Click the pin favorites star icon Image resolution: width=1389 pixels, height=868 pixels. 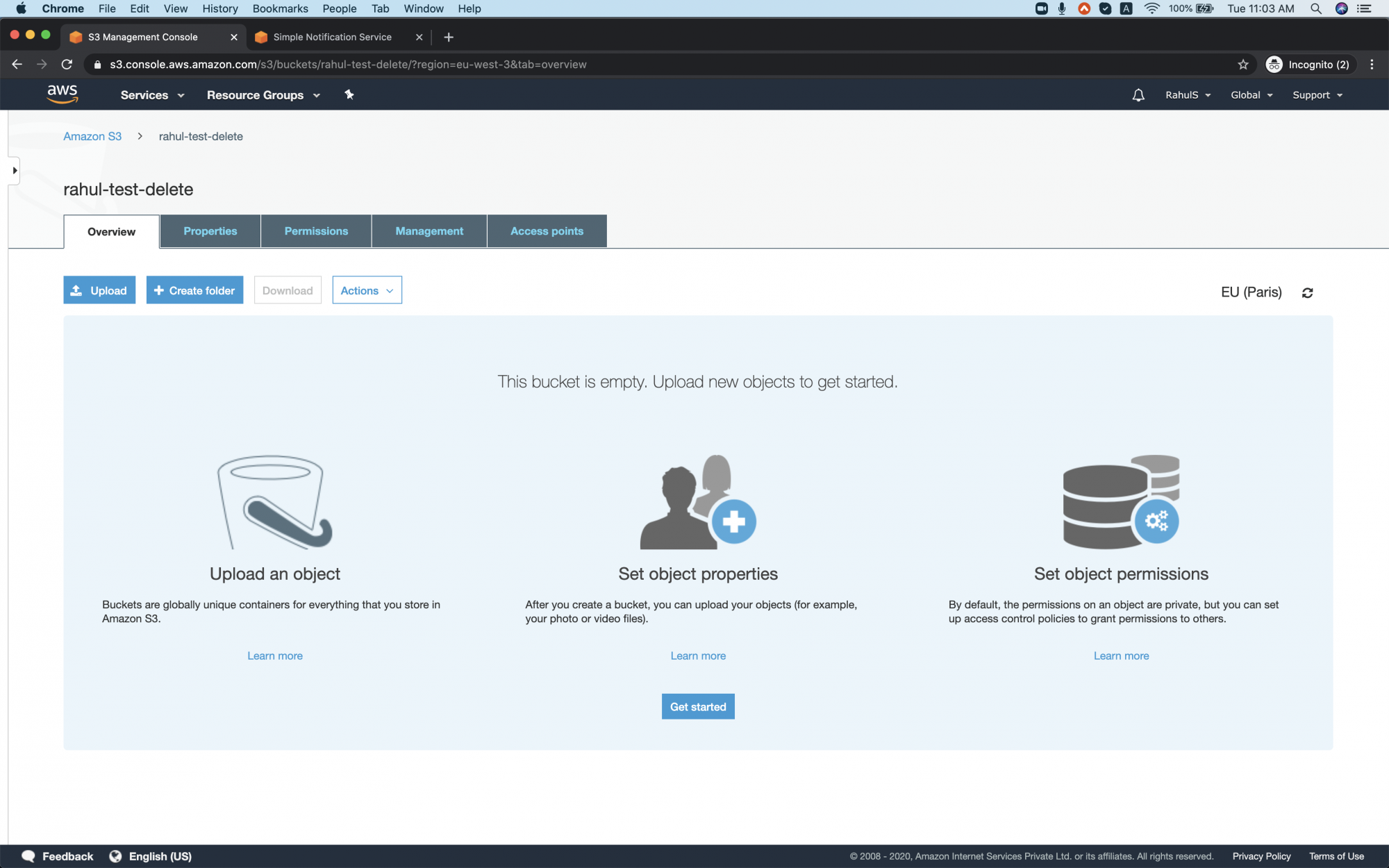(349, 94)
